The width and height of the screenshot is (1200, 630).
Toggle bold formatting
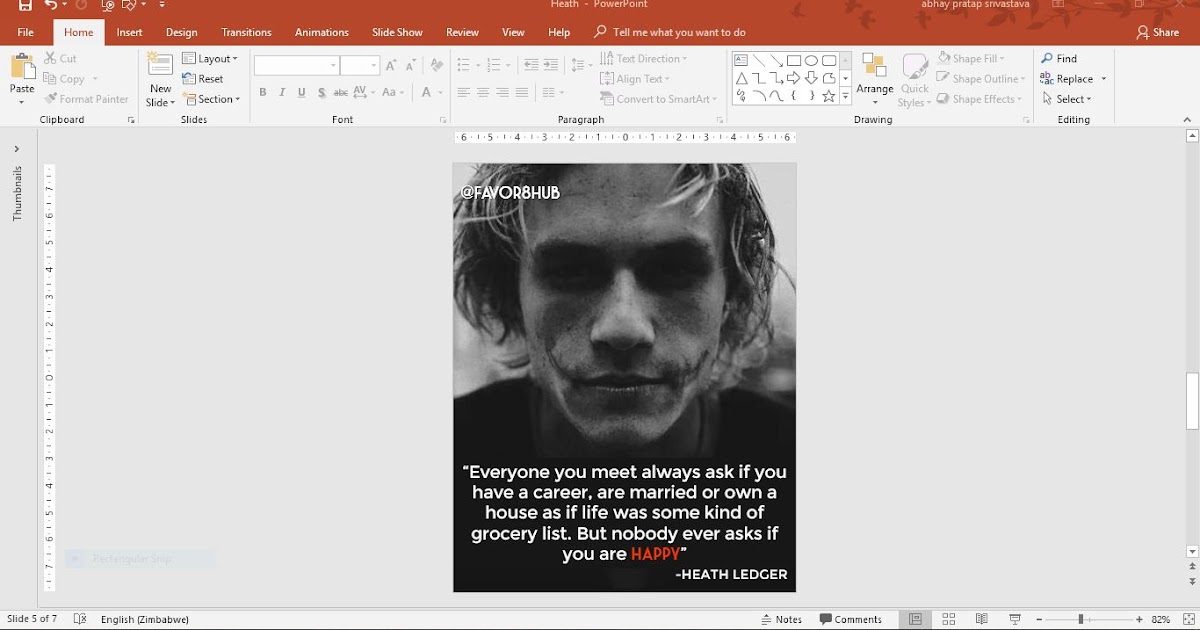(262, 92)
